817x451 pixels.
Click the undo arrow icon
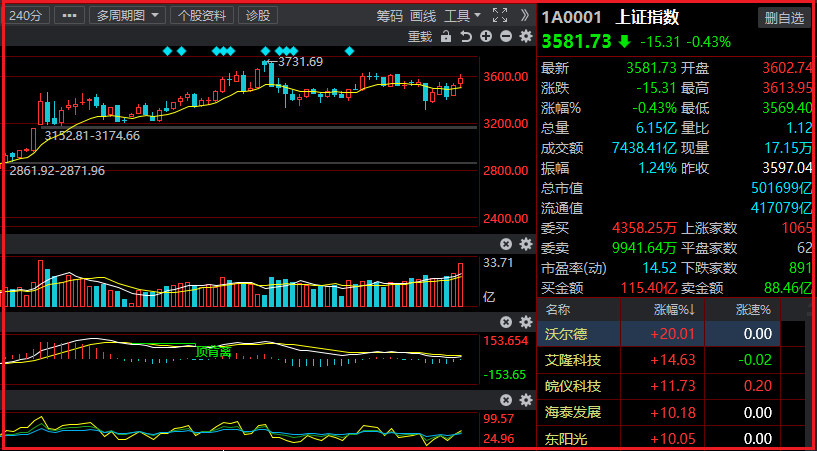pyautogui.click(x=466, y=37)
